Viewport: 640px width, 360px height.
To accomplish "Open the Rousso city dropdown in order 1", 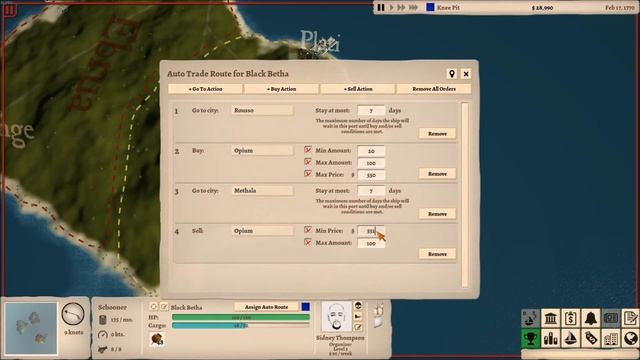I will point(262,110).
